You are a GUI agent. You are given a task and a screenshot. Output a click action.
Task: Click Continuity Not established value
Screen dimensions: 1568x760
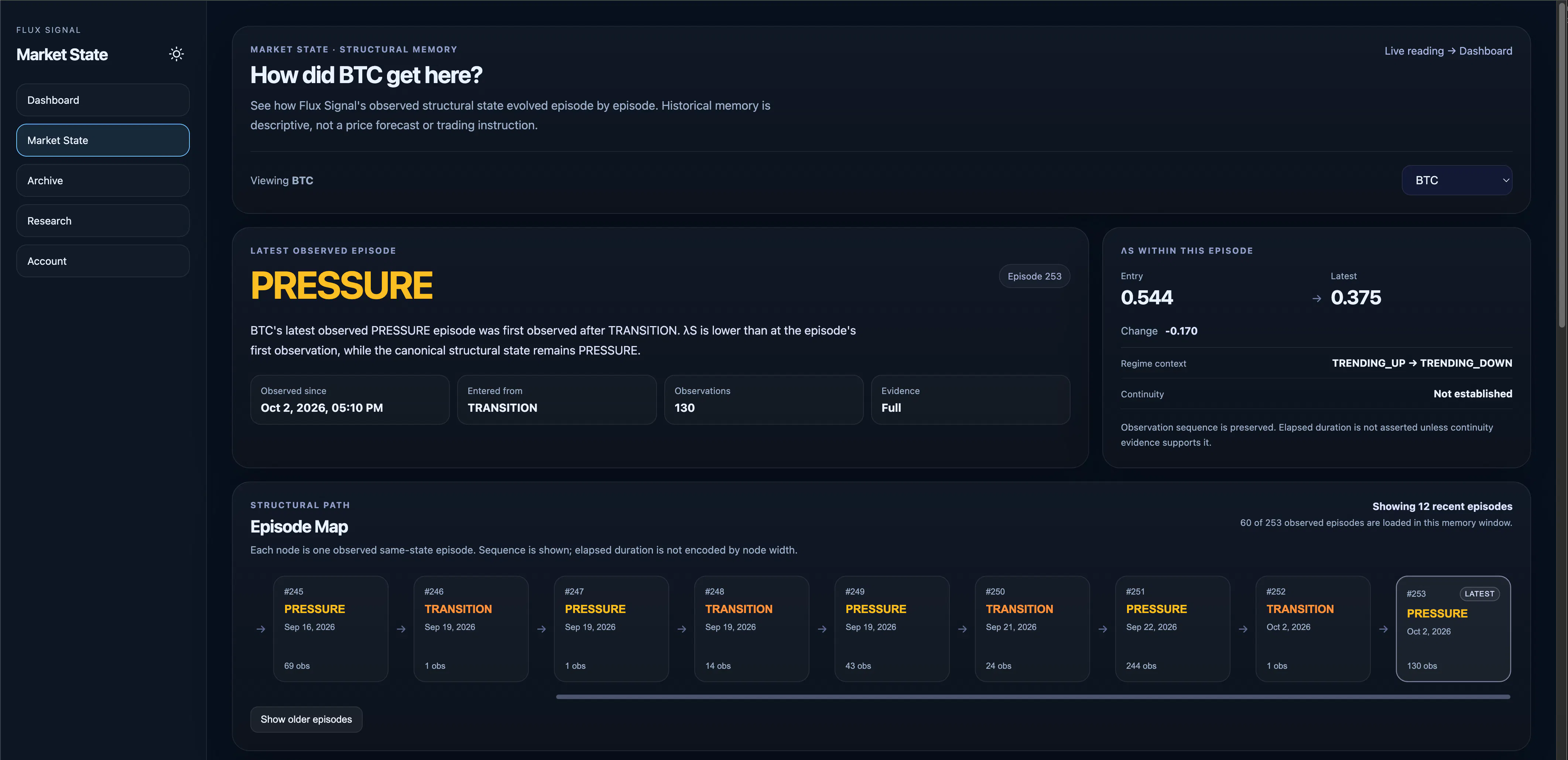click(1472, 394)
